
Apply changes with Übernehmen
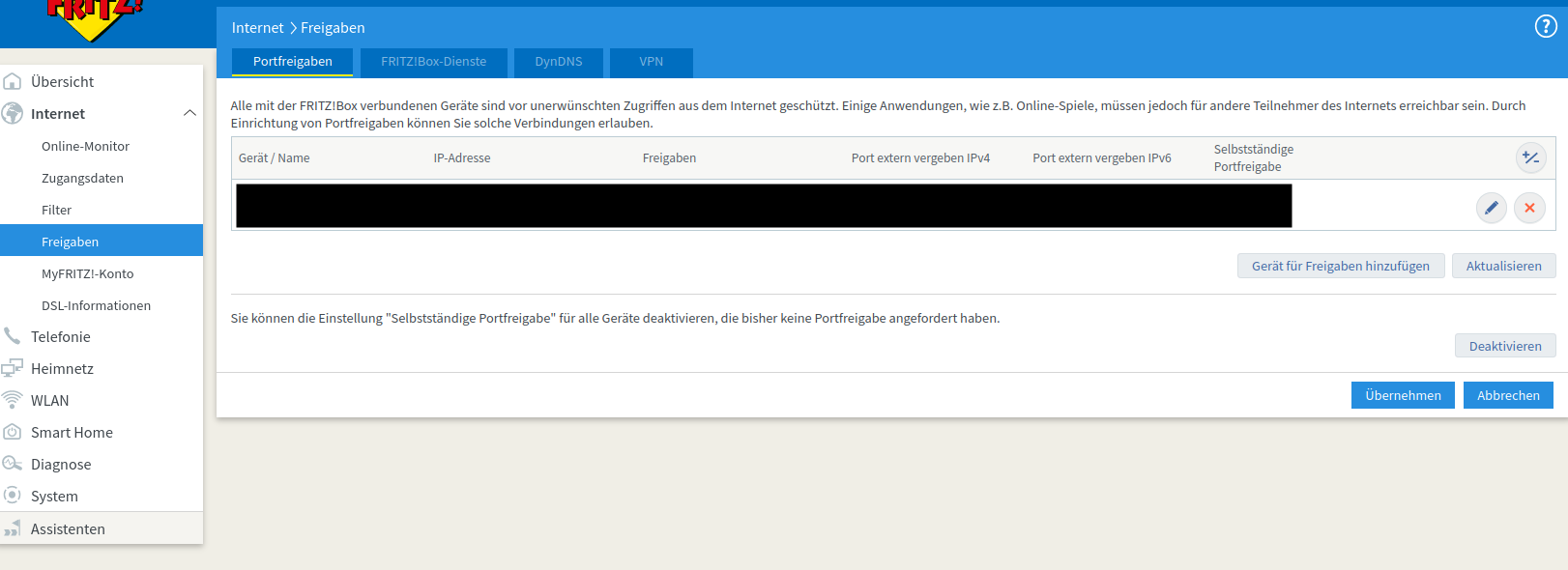1402,395
